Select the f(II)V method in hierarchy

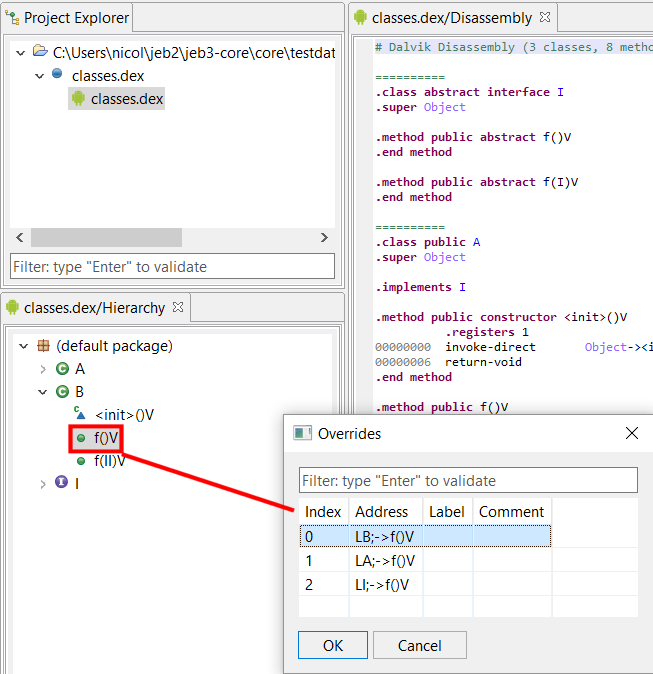tap(109, 461)
